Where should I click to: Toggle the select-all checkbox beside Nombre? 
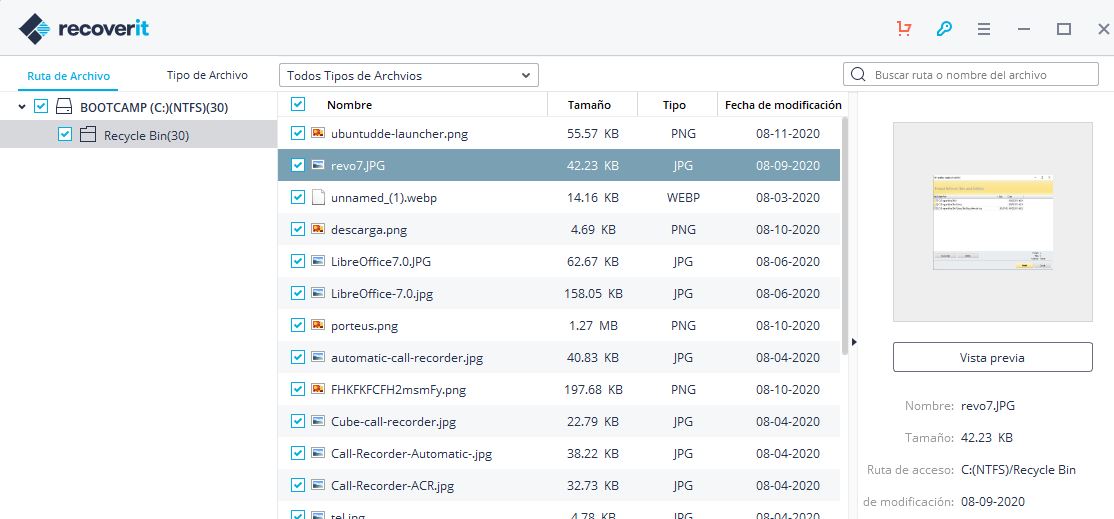[x=297, y=104]
